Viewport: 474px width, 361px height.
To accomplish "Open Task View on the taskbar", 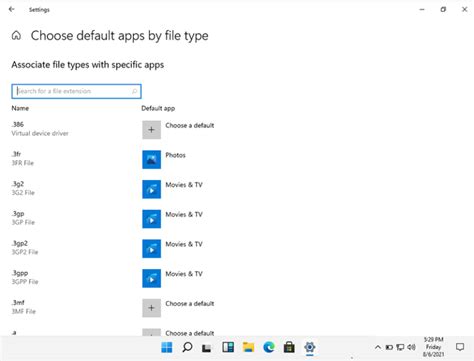I will click(x=207, y=348).
